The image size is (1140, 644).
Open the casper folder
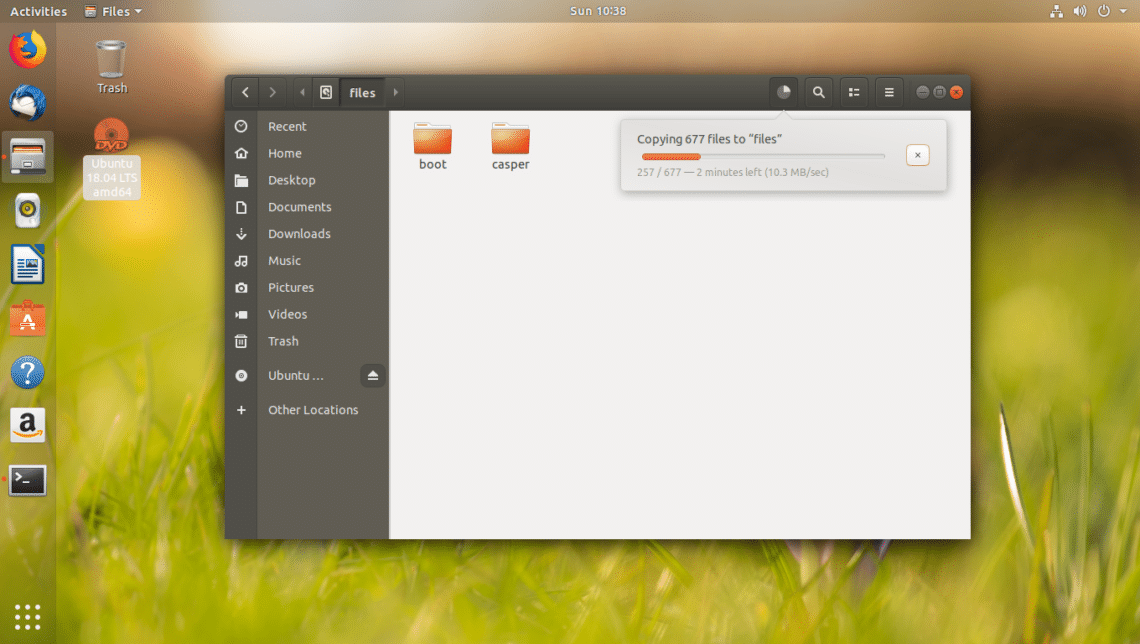tap(510, 145)
